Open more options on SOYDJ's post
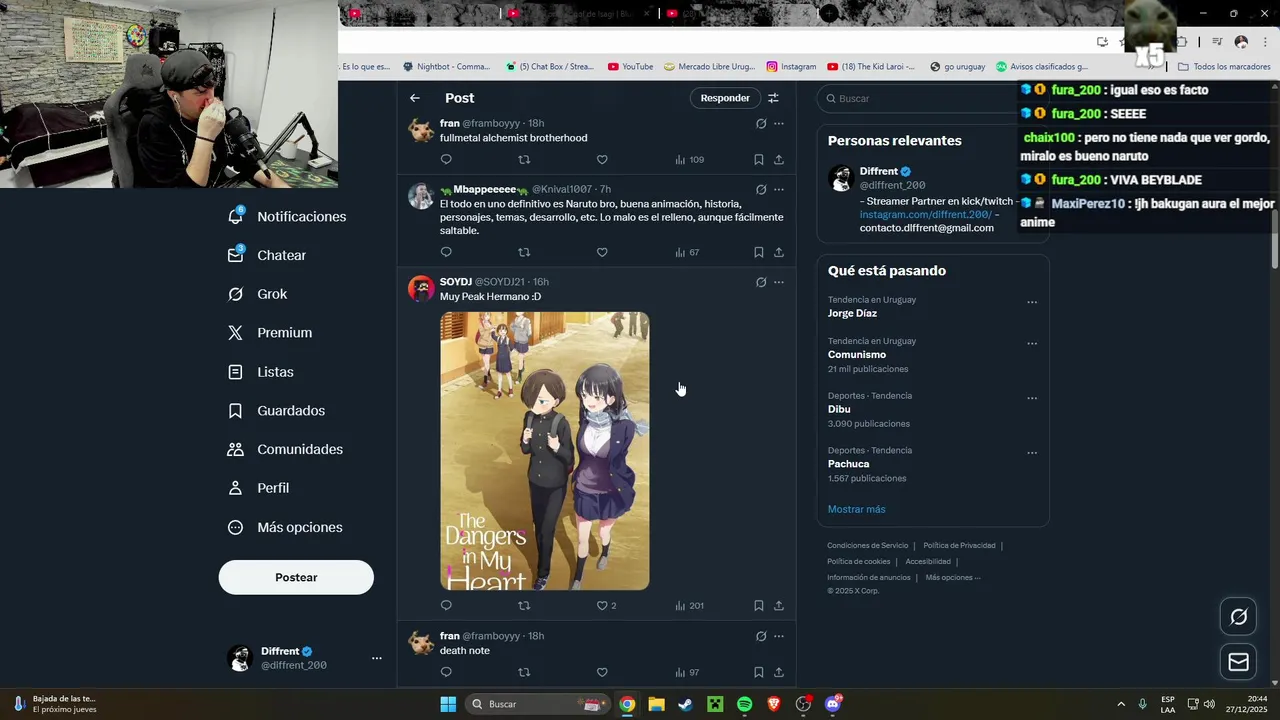This screenshot has height=720, width=1280. point(779,282)
